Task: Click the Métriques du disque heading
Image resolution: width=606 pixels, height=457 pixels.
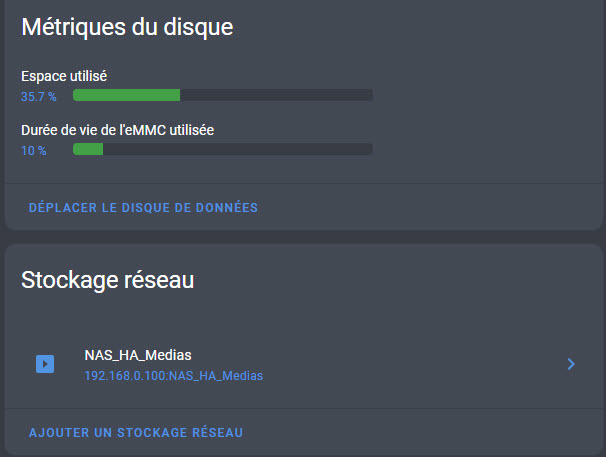Action: pos(127,27)
